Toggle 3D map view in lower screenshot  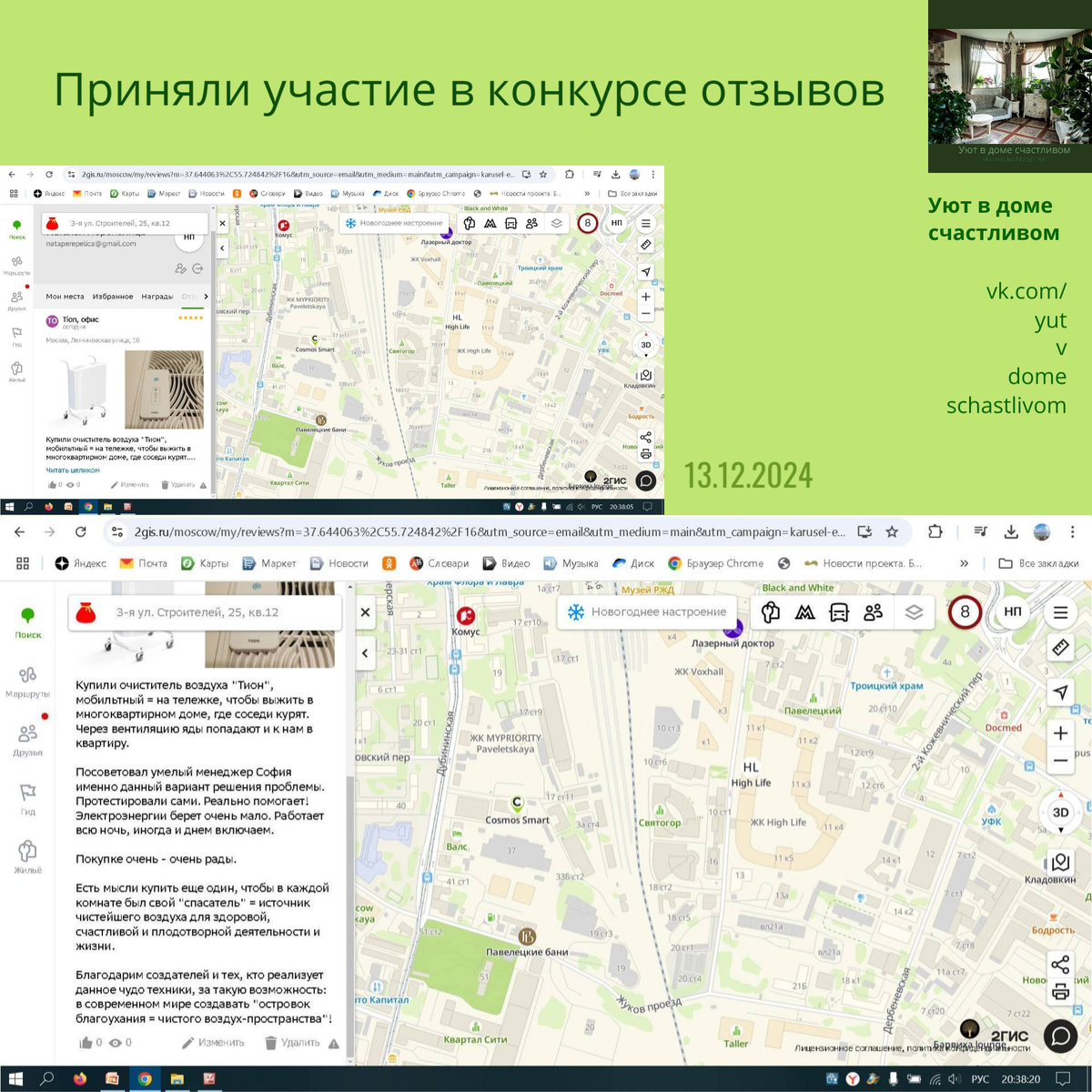[1060, 812]
